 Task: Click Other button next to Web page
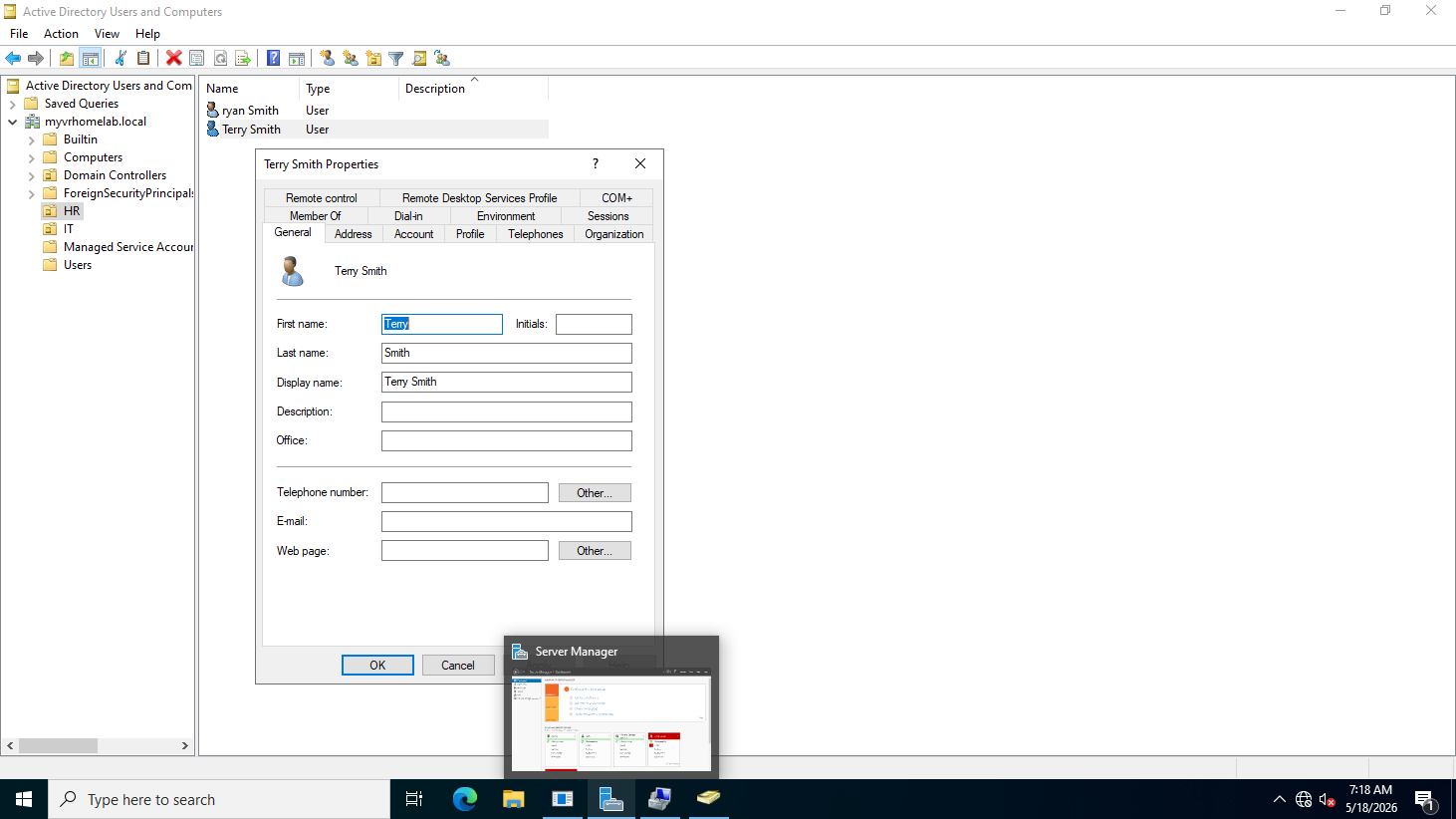tap(595, 551)
